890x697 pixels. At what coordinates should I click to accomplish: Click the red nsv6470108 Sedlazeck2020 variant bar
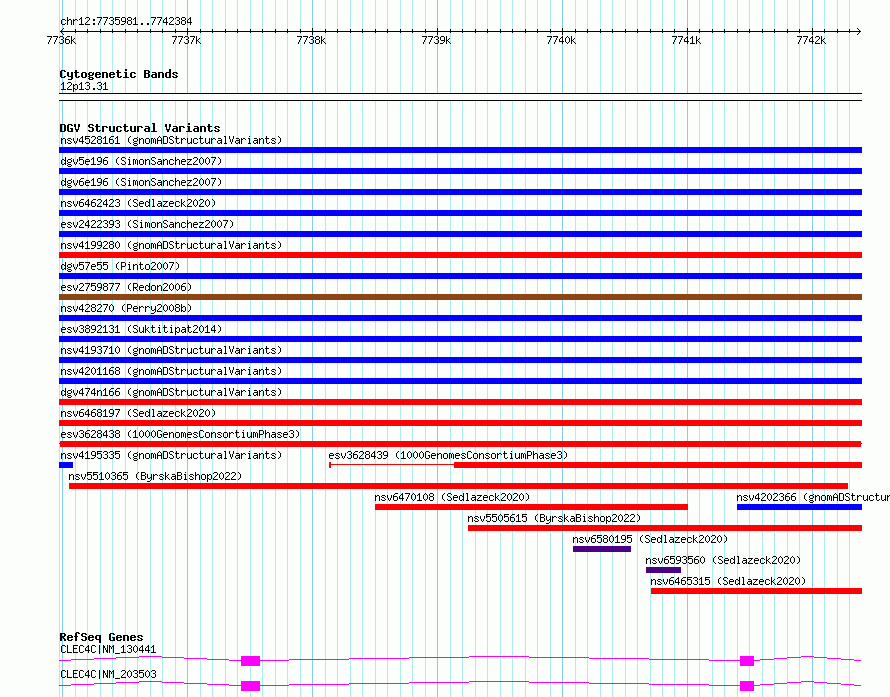(531, 507)
